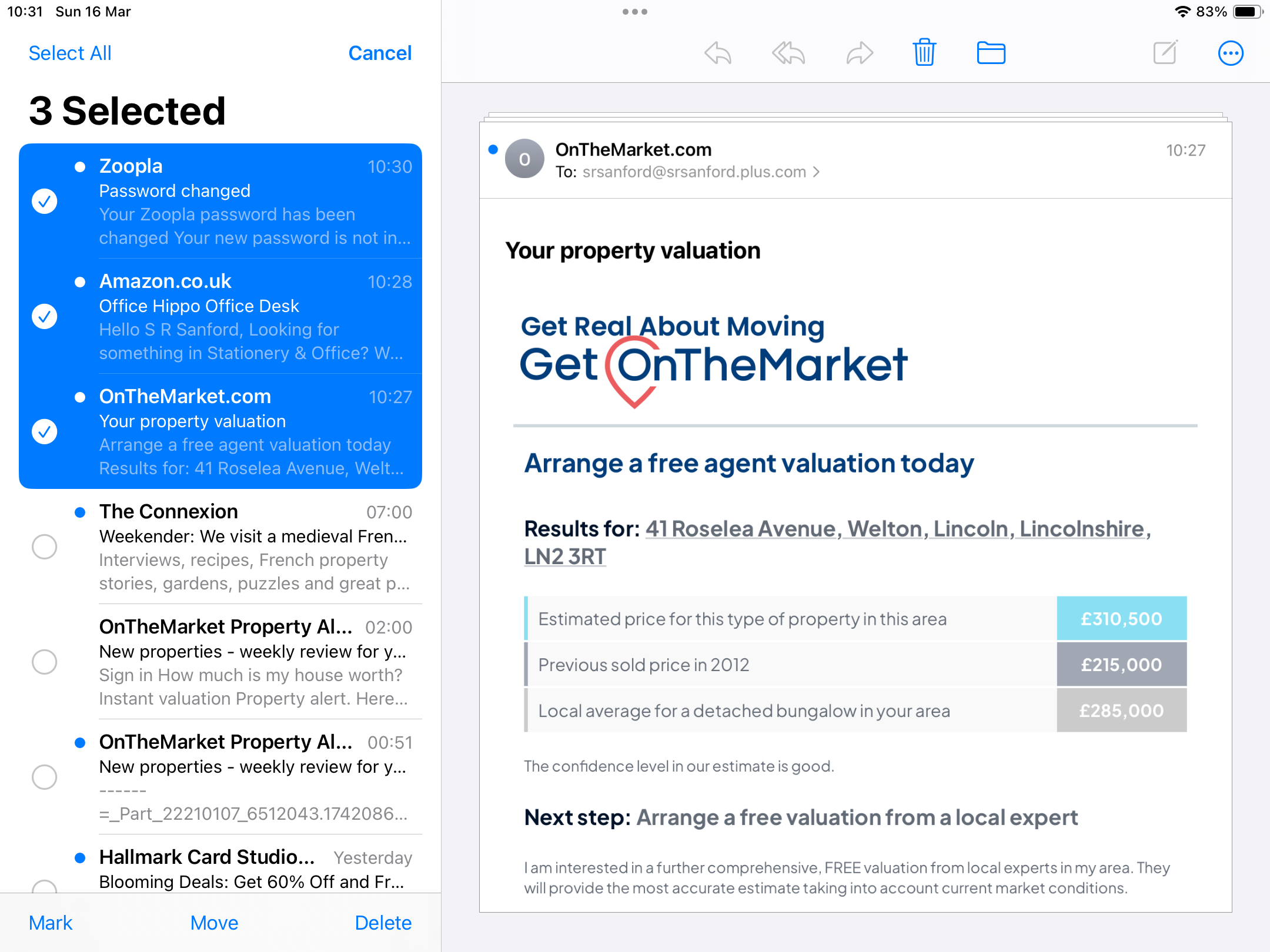Select the 00:51 OnTheMarket Property Alert circle
This screenshot has width=1270, height=952.
tap(44, 777)
